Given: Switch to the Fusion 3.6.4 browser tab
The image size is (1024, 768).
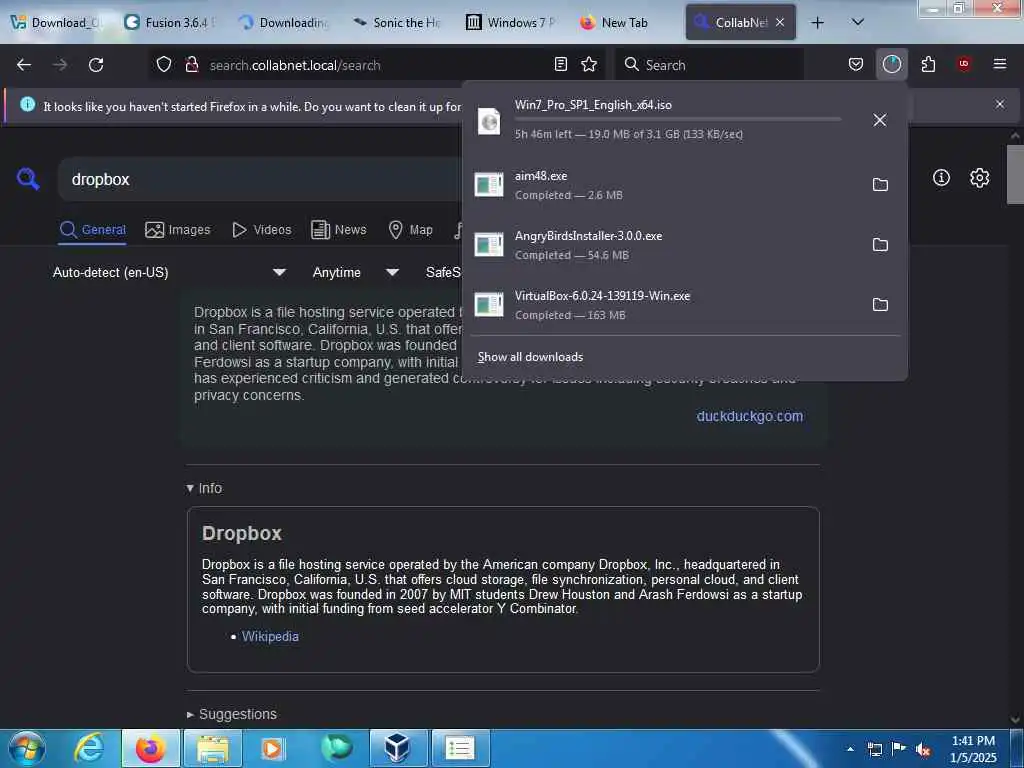Looking at the screenshot, I should click(x=171, y=23).
